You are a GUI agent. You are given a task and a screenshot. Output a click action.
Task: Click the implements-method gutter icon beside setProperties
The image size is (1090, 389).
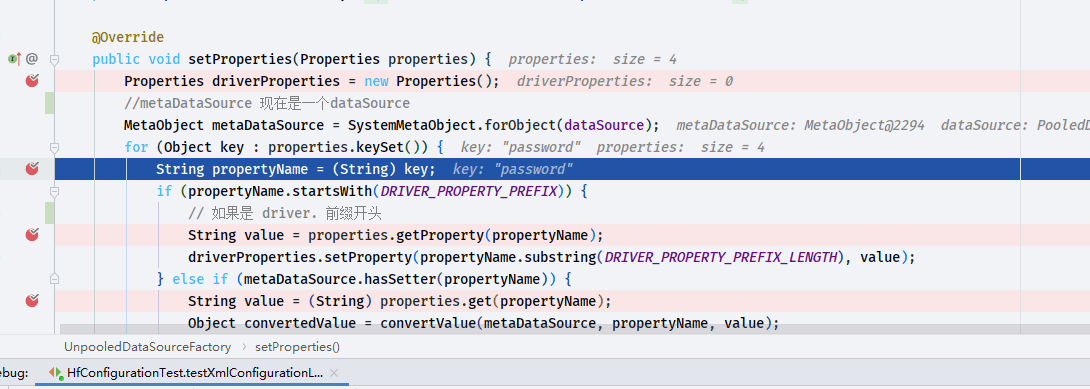(15, 59)
